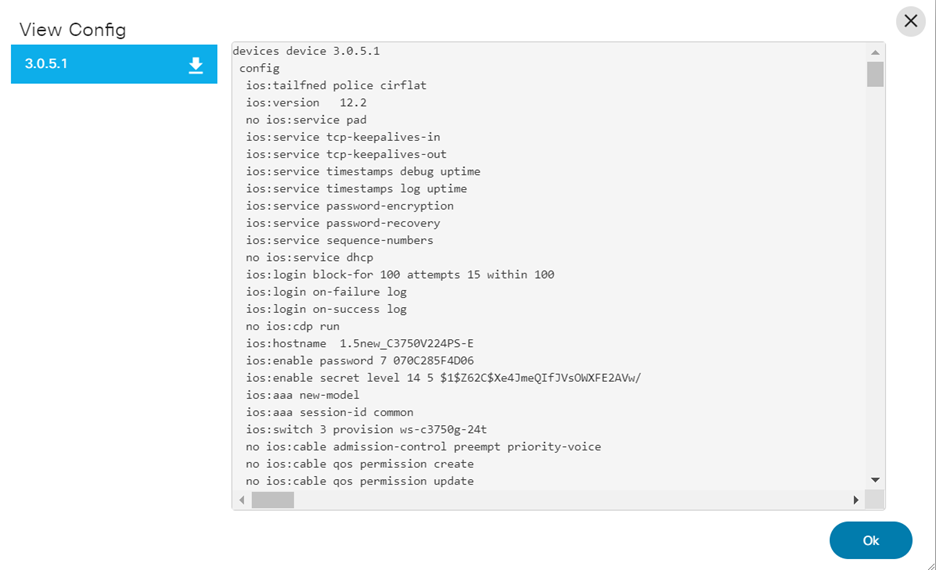Click the horizontal scrollbar left arrow
The image size is (936, 570).
(x=242, y=499)
